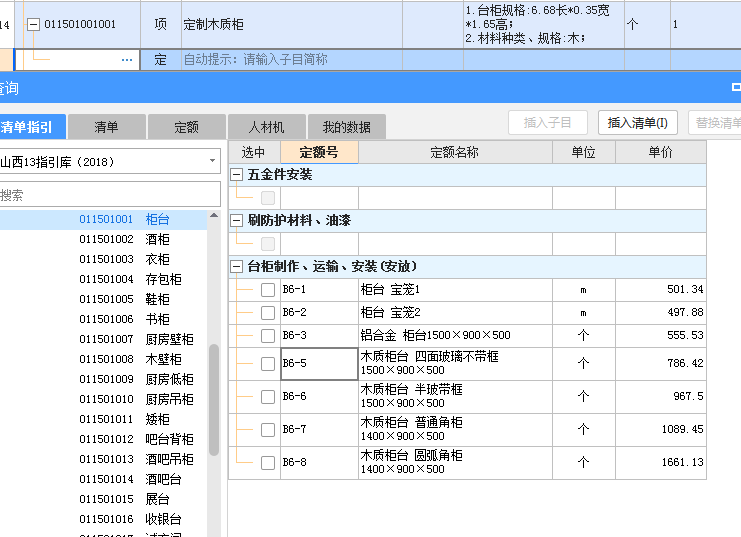Select 011501007 厨房壁柜 item
The image size is (741, 537).
coord(103,339)
